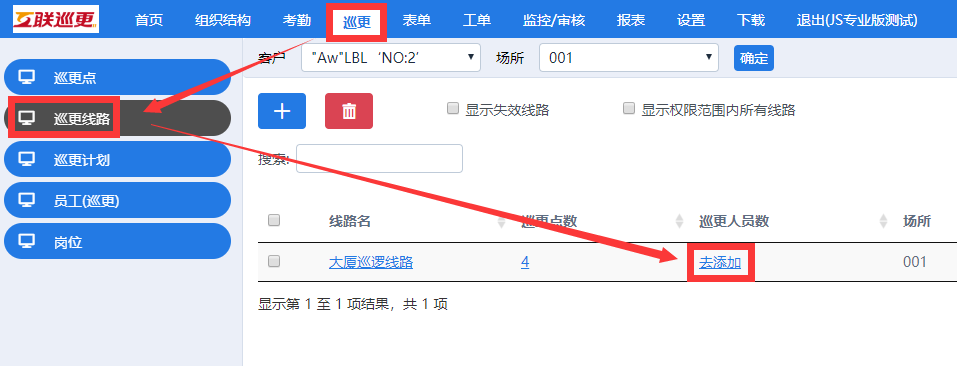Enable 显示失效线路 checkbox
The width and height of the screenshot is (957, 366).
[x=453, y=109]
